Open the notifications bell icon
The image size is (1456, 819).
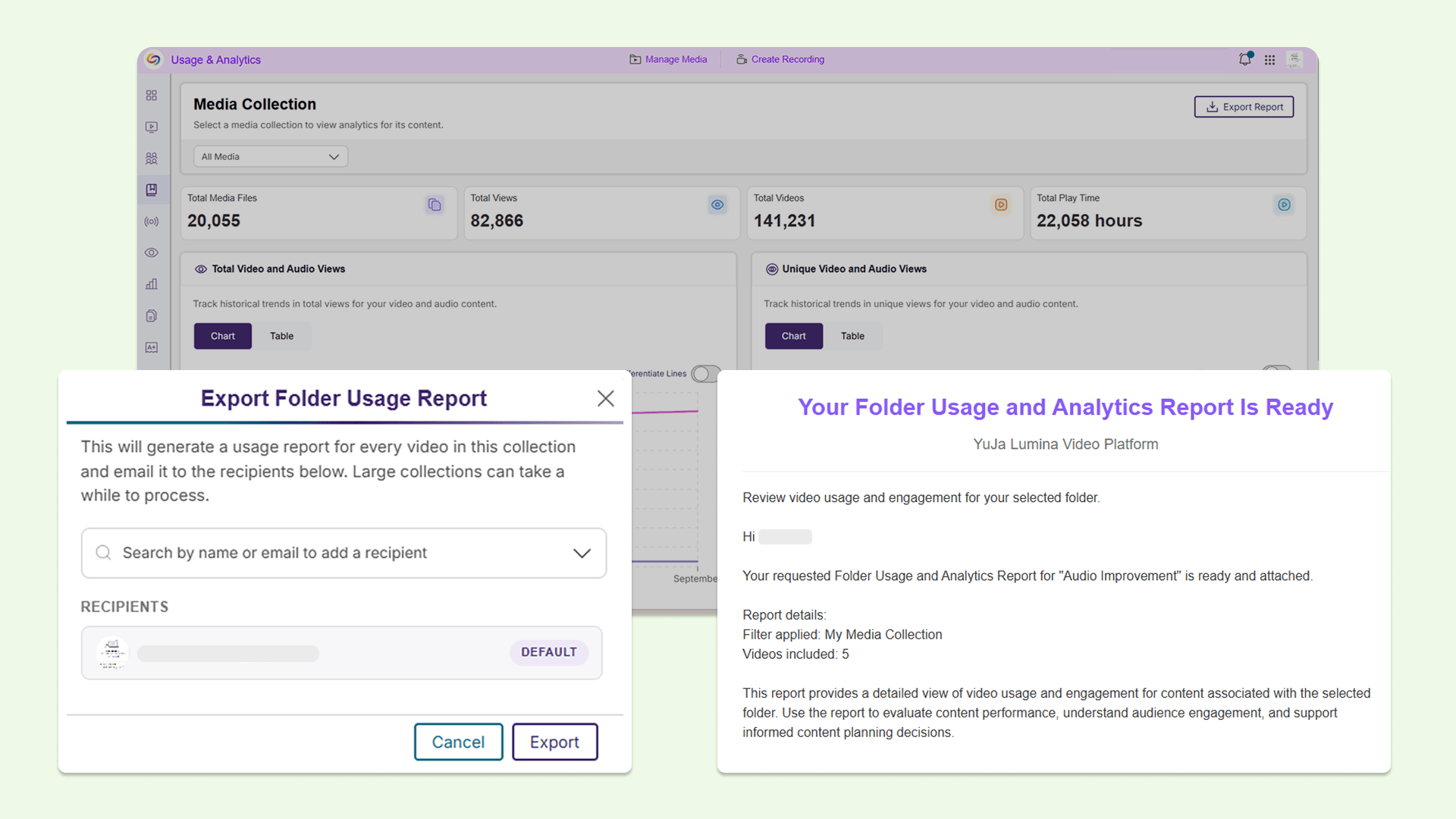pos(1245,59)
